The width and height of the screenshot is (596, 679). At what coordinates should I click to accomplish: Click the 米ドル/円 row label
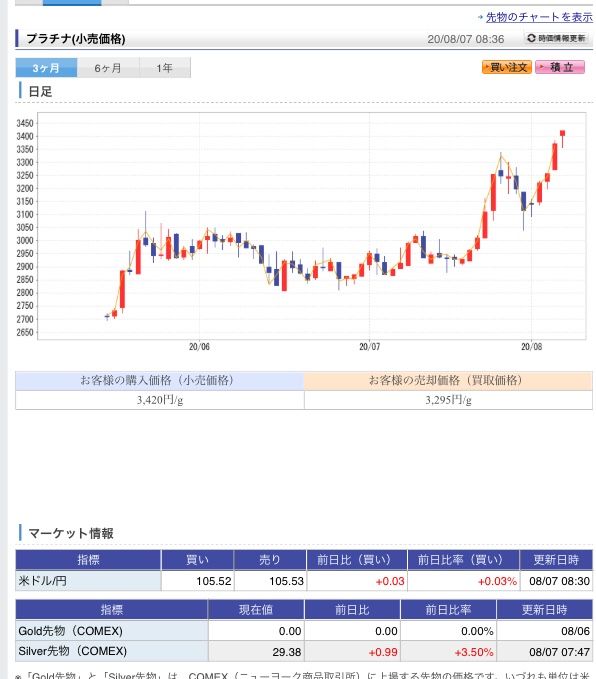click(x=88, y=581)
